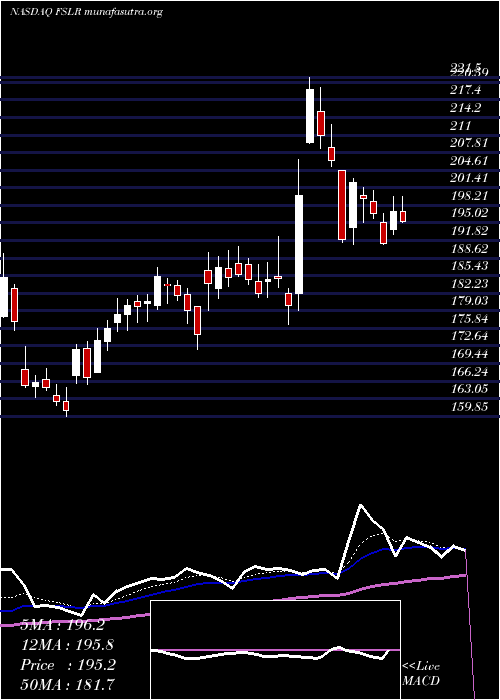500x700 pixels.
Task: Click the 201.41 price axis label
Action: (x=470, y=178)
